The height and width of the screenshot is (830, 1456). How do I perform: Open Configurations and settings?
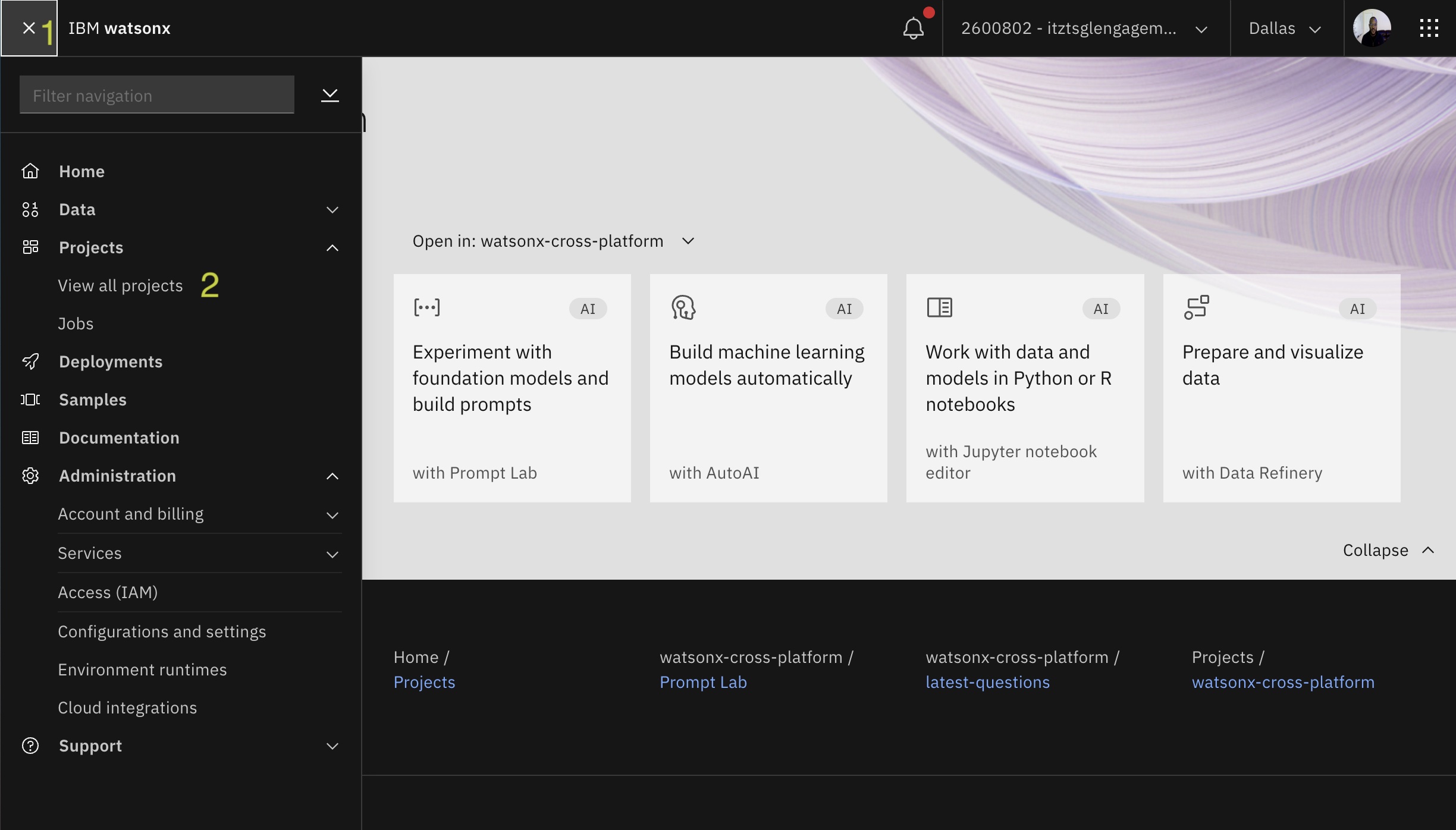(162, 631)
